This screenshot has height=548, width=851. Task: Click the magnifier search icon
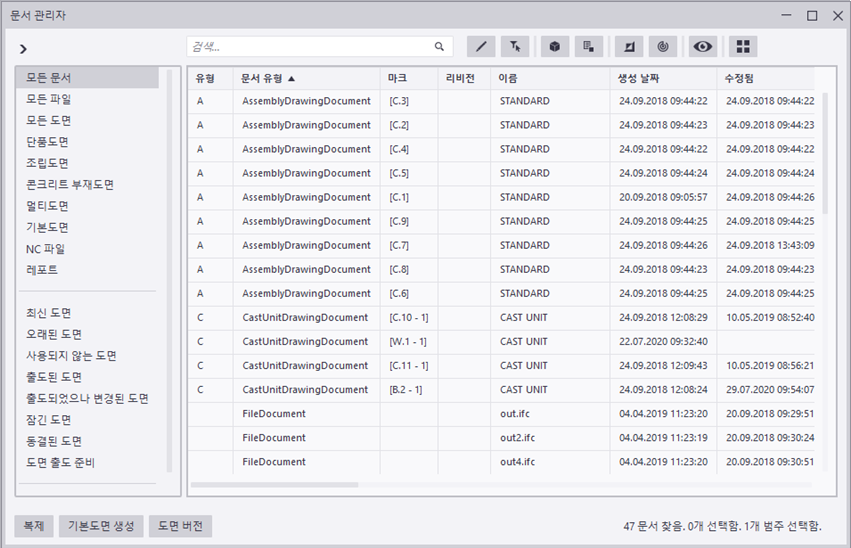coord(439,47)
